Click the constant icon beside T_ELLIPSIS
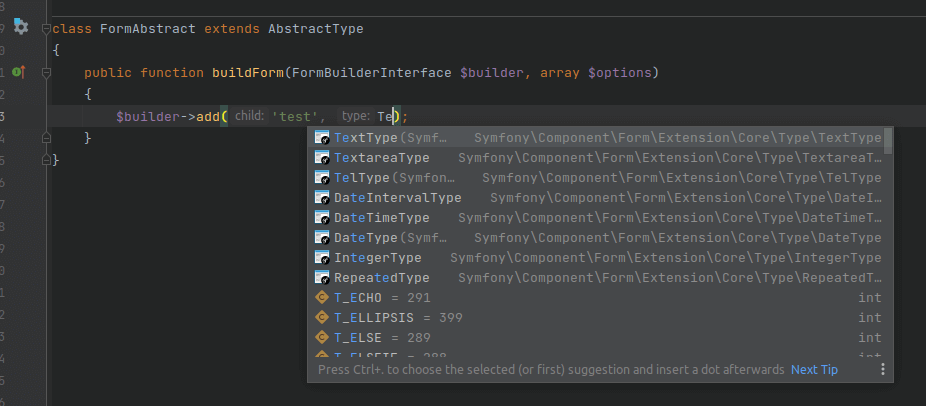This screenshot has width=926, height=406. coord(322,317)
